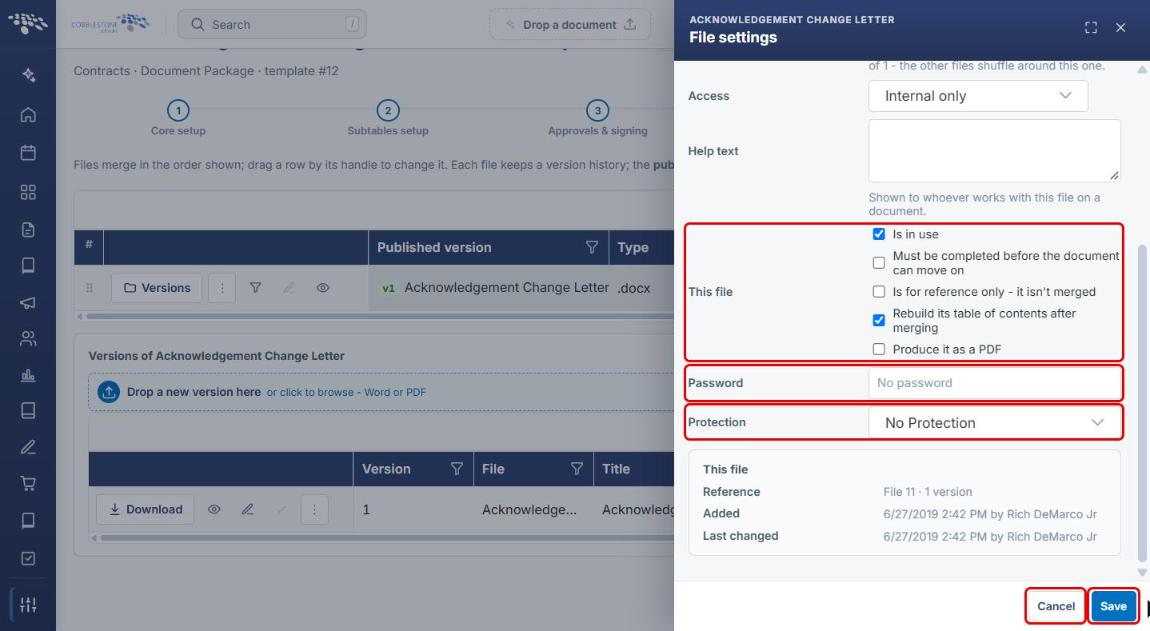Toggle the eye icon in Versions row

pos(323,288)
